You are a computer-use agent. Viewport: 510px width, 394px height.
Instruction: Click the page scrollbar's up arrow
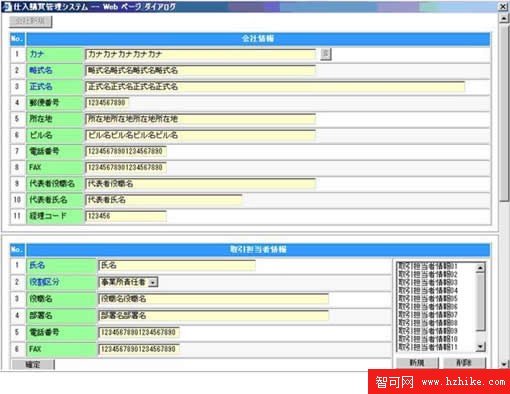pos(504,18)
